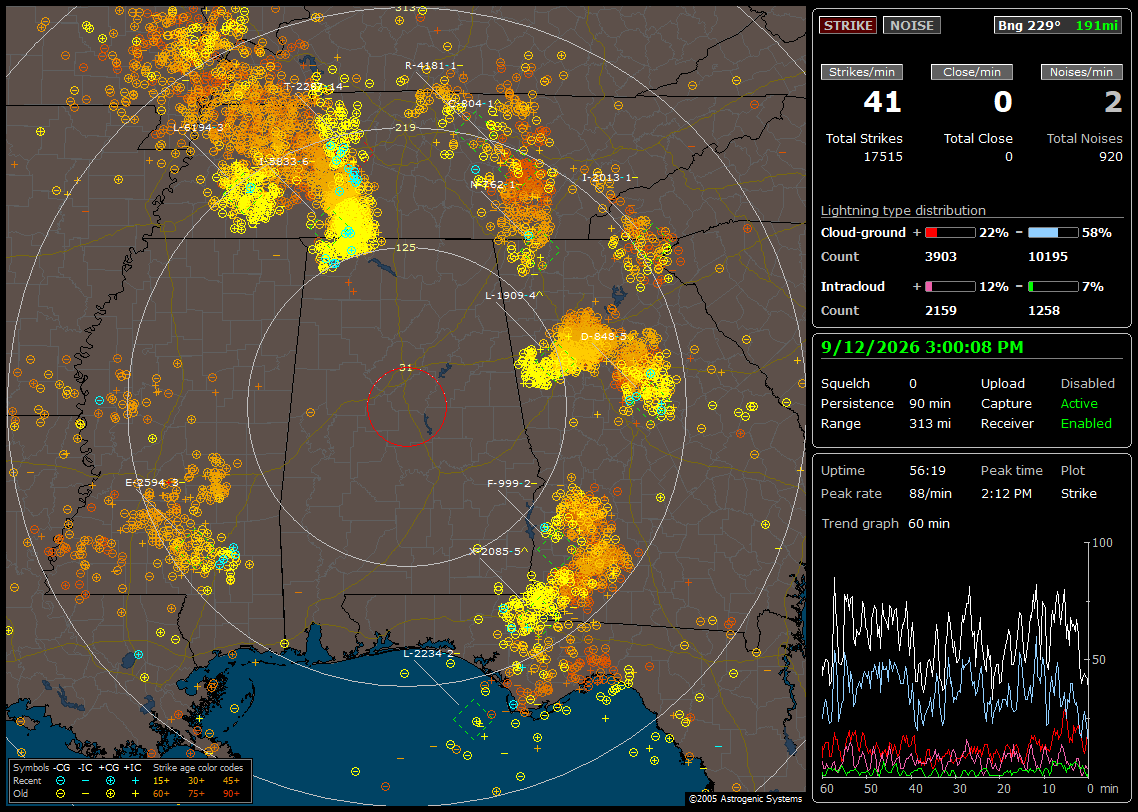Click storm cell label F-999-2
This screenshot has height=812, width=1138.
click(x=509, y=483)
